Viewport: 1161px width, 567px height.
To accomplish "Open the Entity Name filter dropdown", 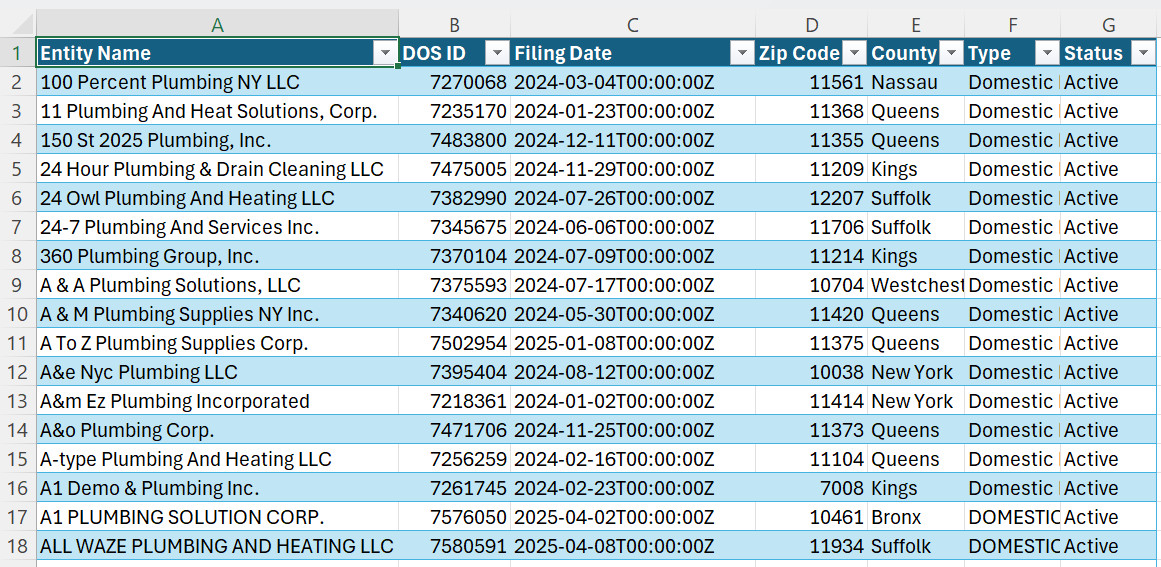I will [x=385, y=53].
